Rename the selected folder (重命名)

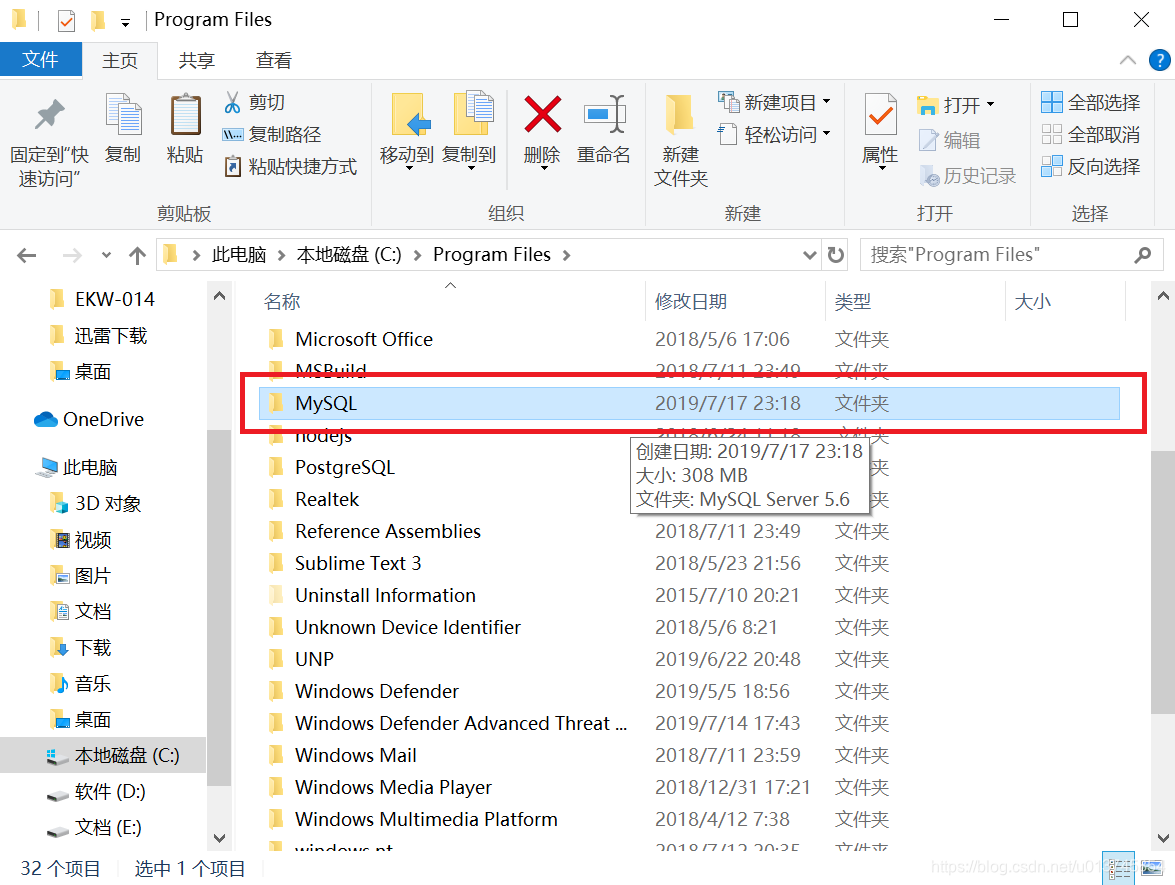[x=604, y=129]
